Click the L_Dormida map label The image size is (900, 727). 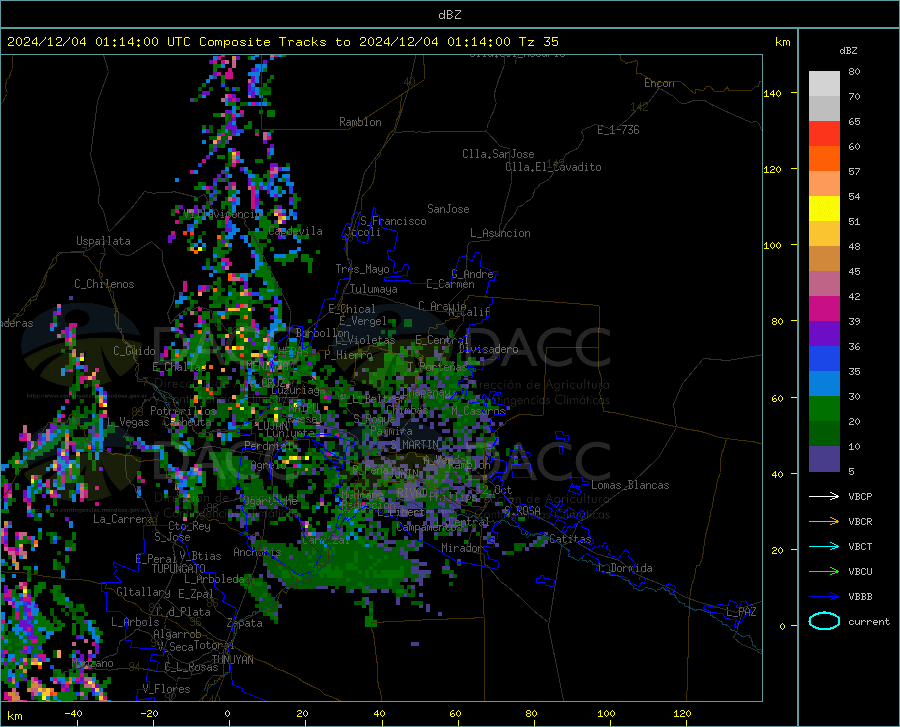pyautogui.click(x=625, y=568)
